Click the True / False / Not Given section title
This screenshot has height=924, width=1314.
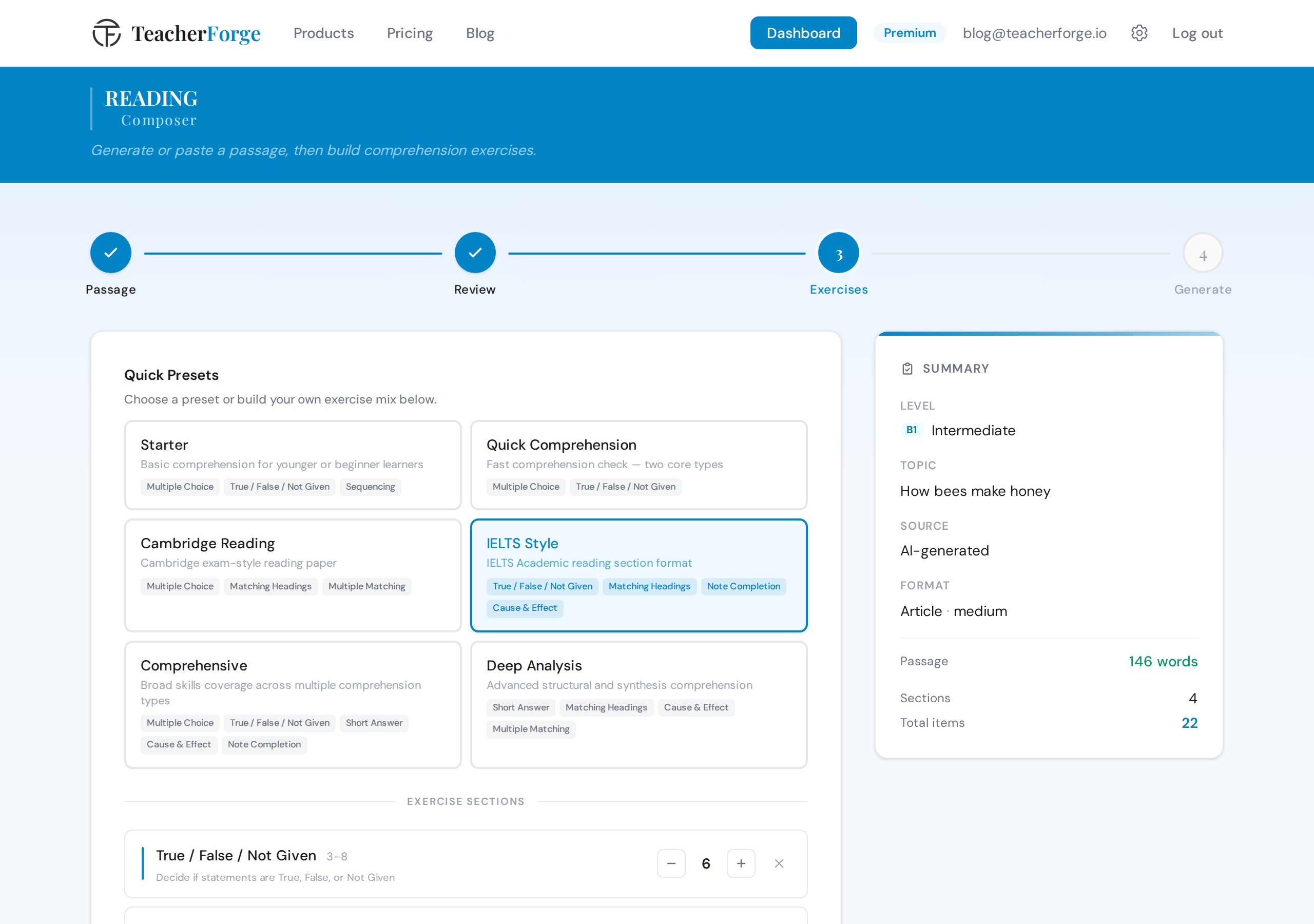tap(236, 856)
